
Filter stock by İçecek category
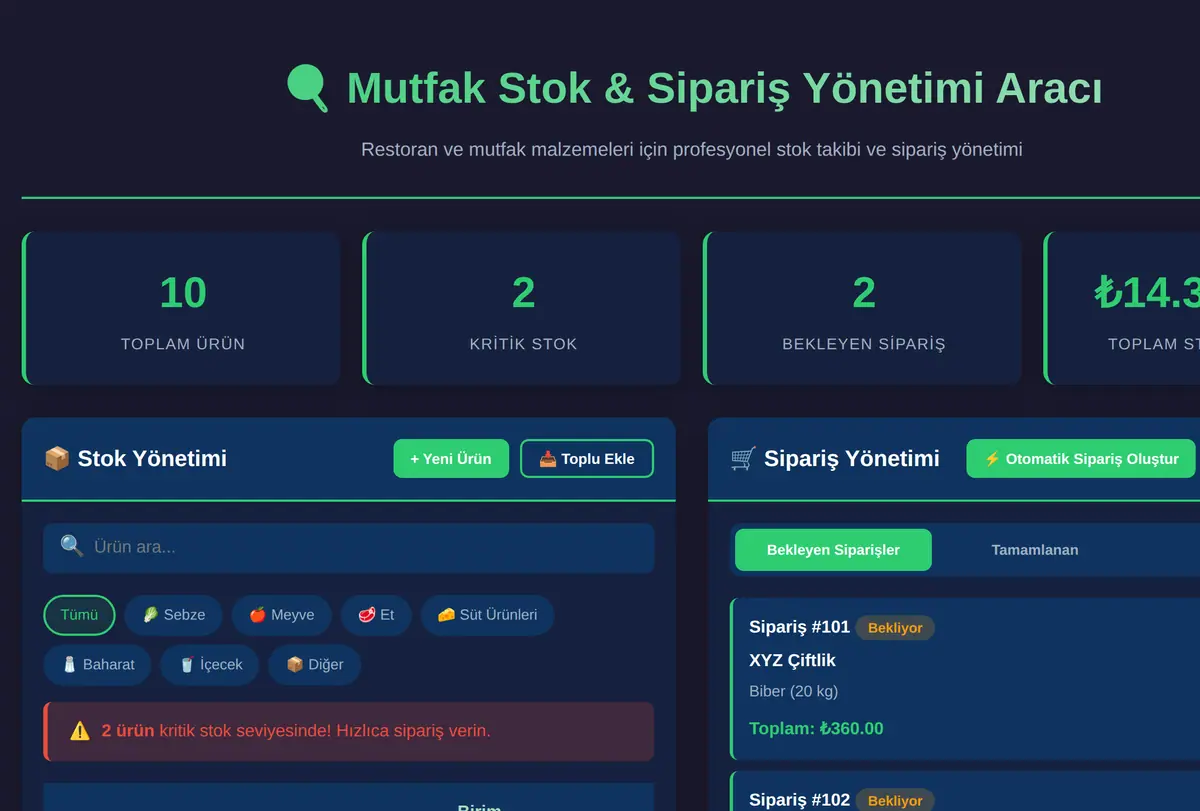[x=210, y=665]
